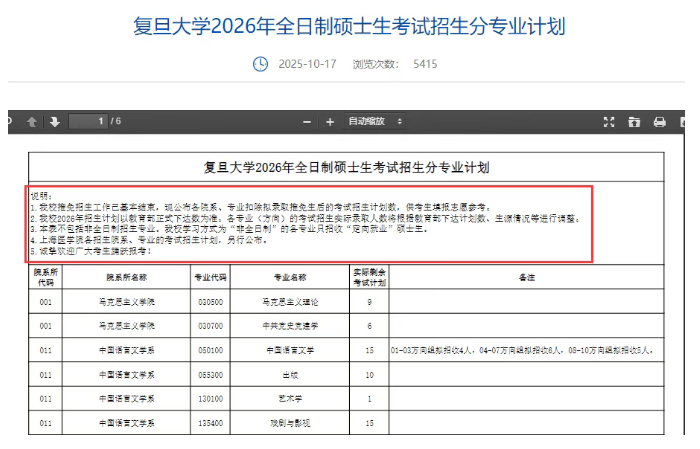This screenshot has width=700, height=449.
Task: Print the PDF document
Action: [659, 122]
